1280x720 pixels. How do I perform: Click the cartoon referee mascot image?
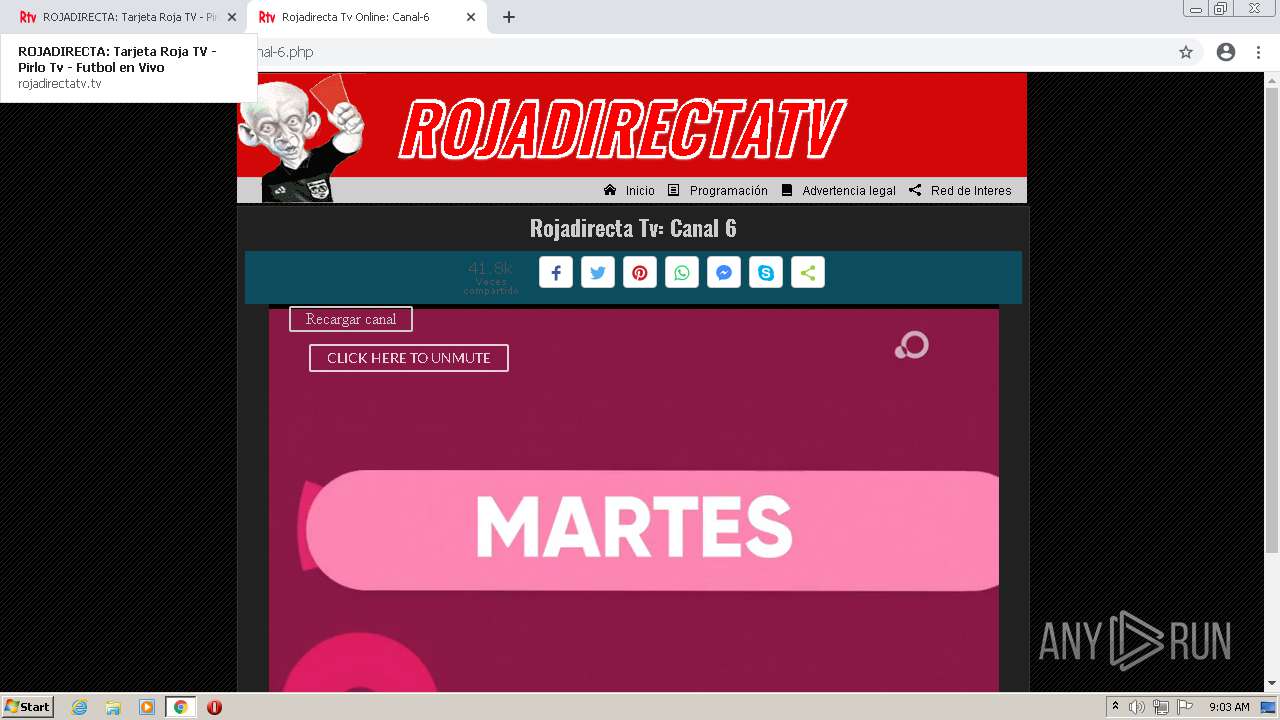coord(301,138)
